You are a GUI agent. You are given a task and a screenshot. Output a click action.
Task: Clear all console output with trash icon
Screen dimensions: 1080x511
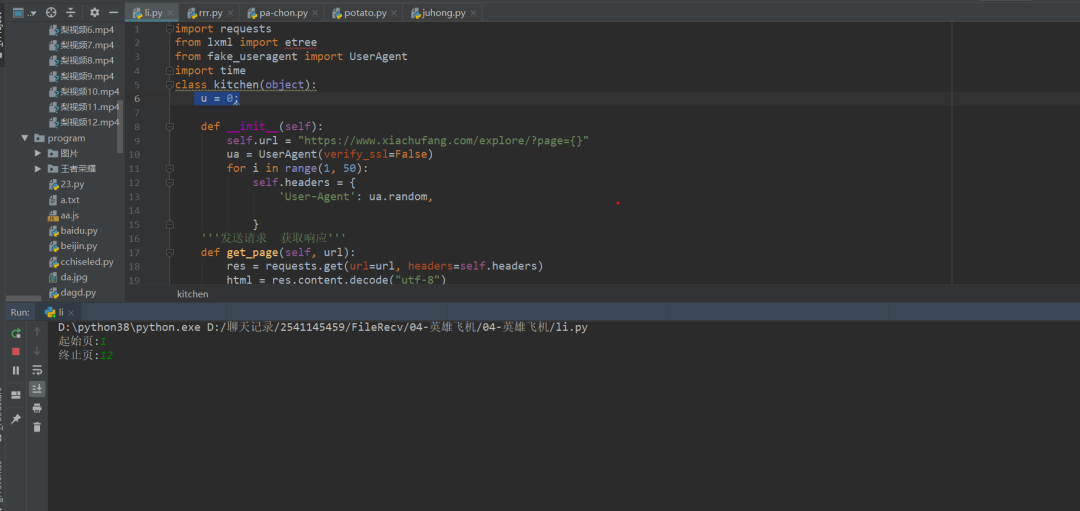click(37, 427)
